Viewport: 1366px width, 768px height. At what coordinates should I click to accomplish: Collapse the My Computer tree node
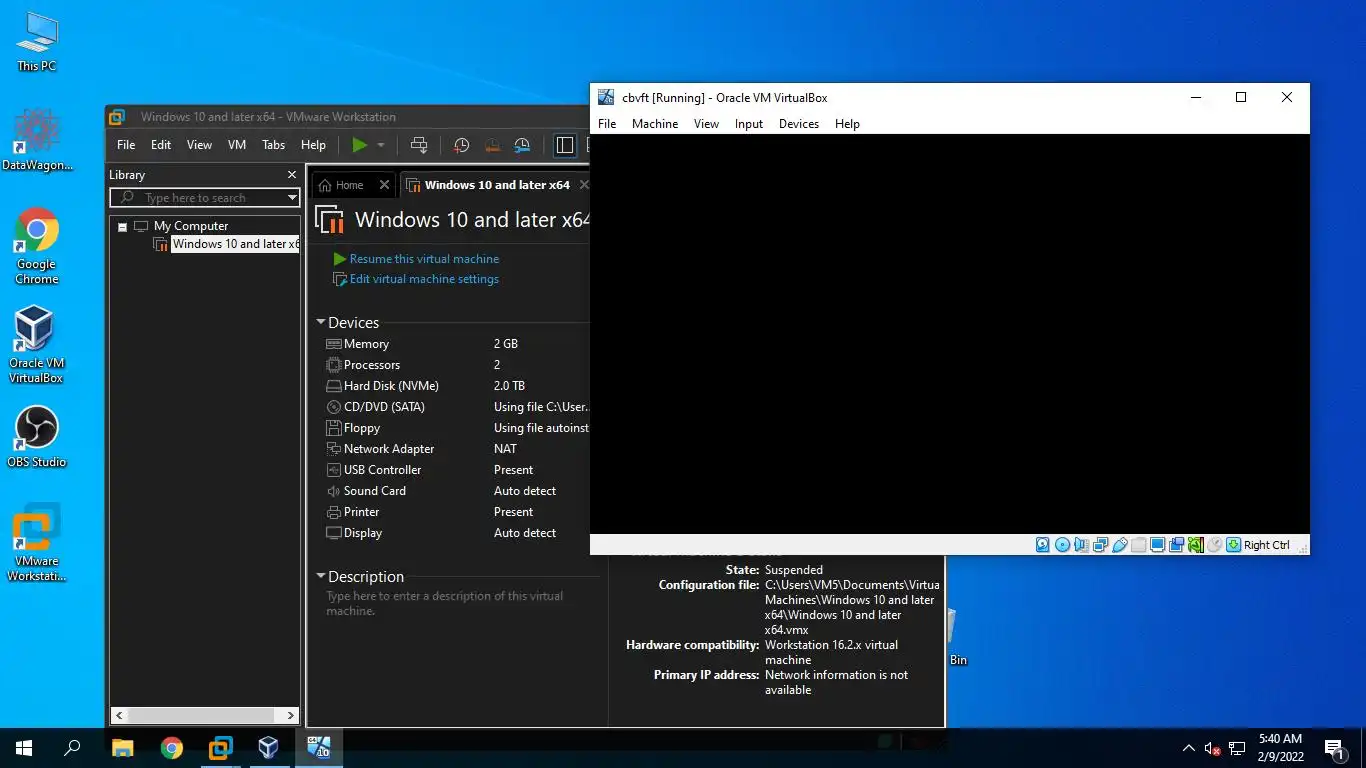point(122,227)
